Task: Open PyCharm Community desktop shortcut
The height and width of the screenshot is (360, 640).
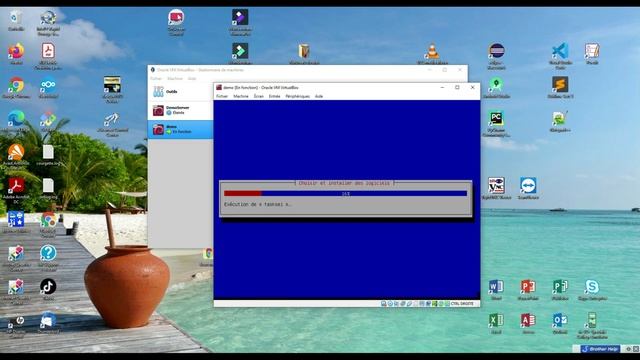Action: click(496, 123)
